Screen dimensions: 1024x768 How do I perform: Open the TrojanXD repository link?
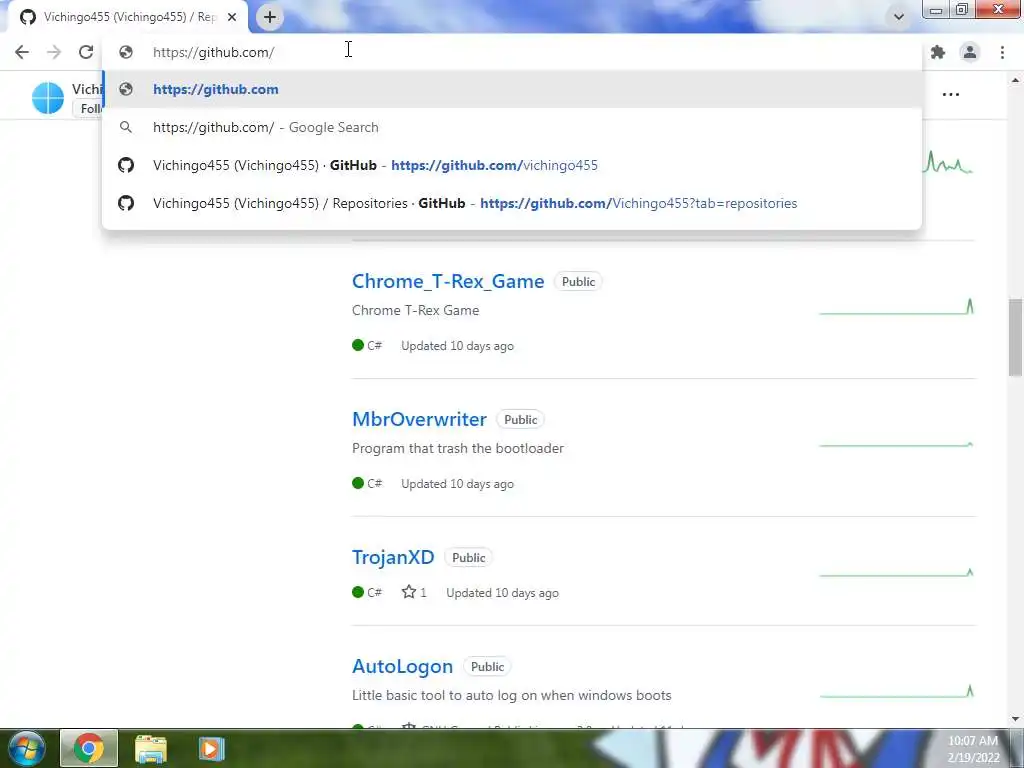pyautogui.click(x=393, y=557)
